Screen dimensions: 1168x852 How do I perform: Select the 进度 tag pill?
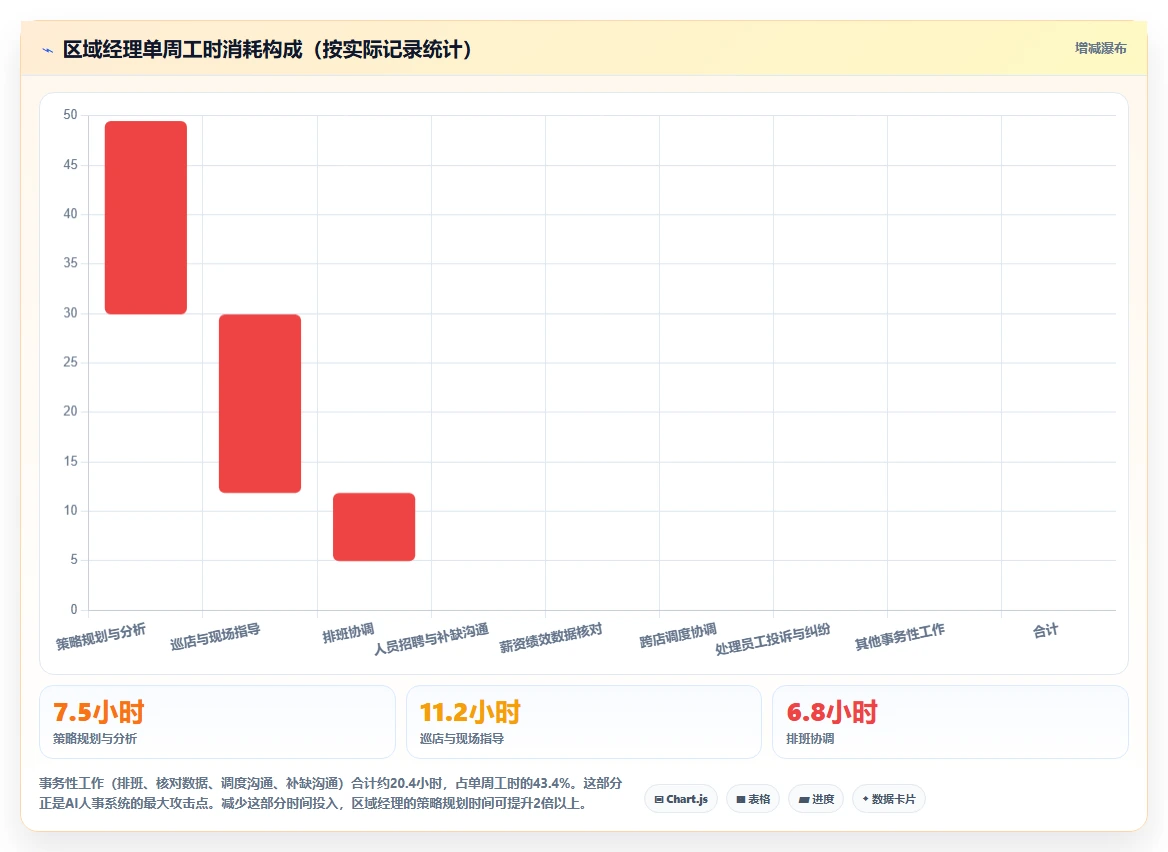(x=816, y=799)
